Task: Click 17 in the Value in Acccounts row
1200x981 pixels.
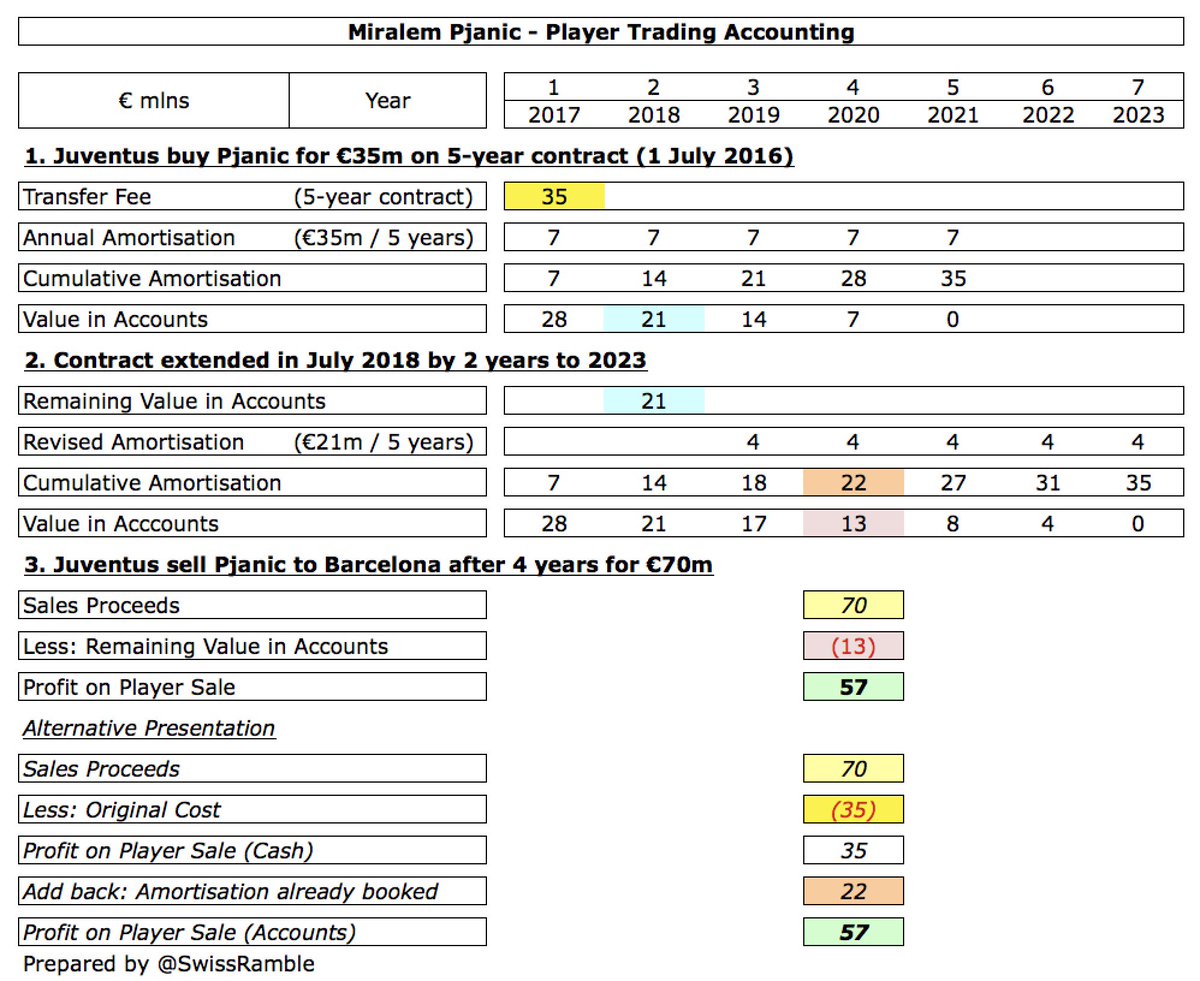Action: [754, 524]
